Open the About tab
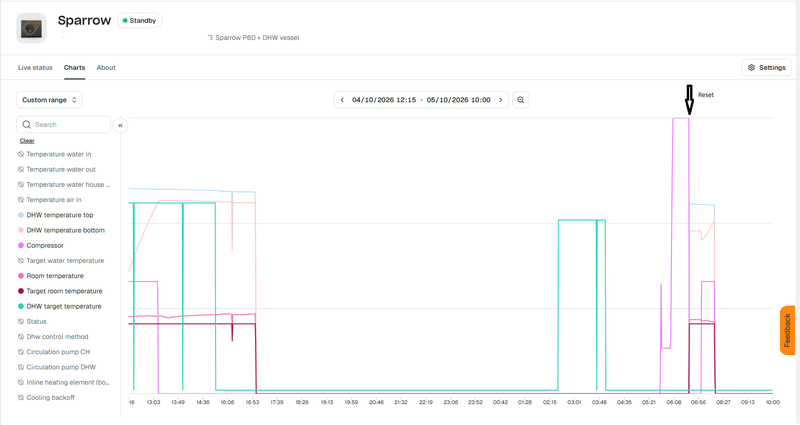The width and height of the screenshot is (800, 425). click(106, 67)
